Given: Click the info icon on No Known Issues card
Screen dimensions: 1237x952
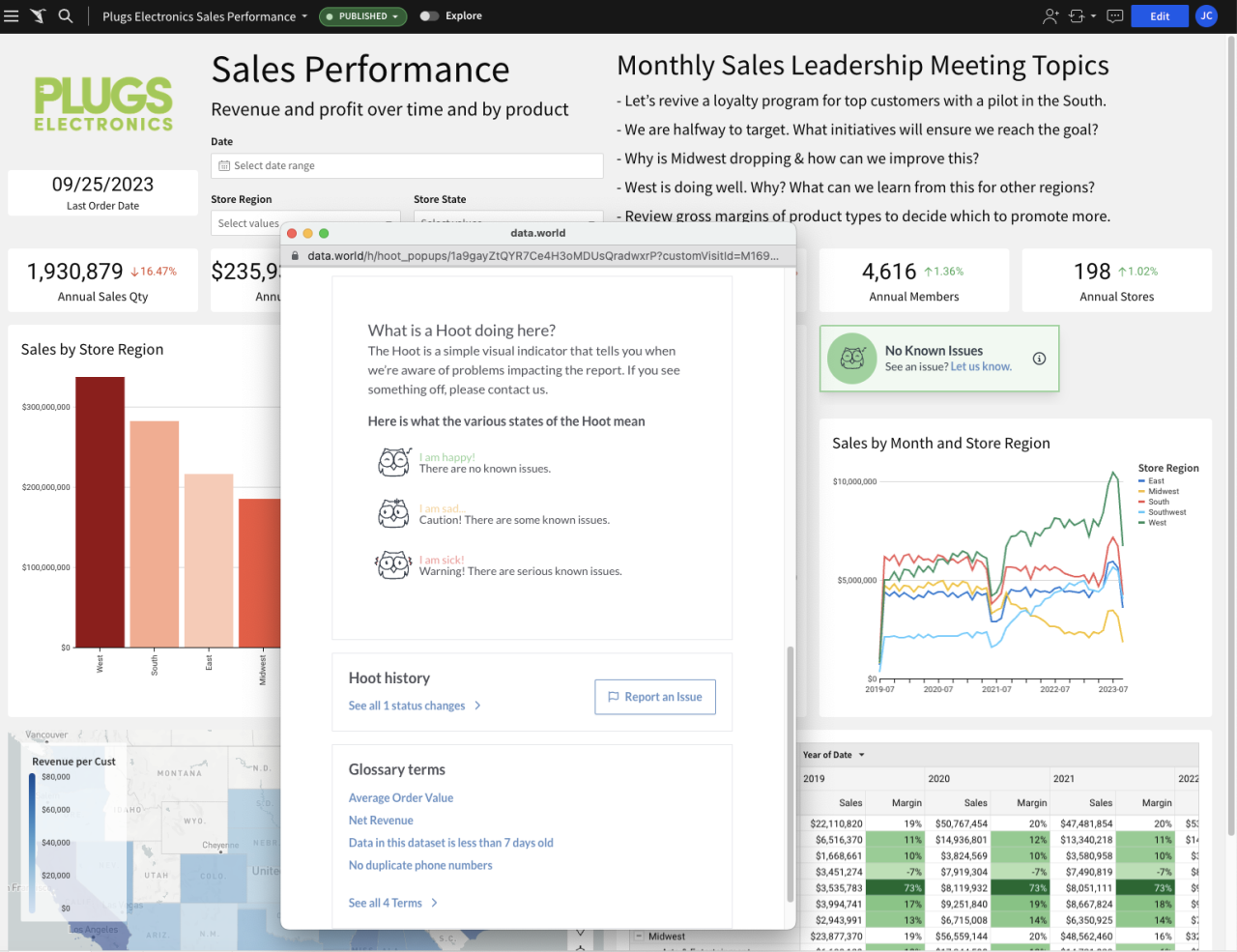Looking at the screenshot, I should pos(1039,359).
